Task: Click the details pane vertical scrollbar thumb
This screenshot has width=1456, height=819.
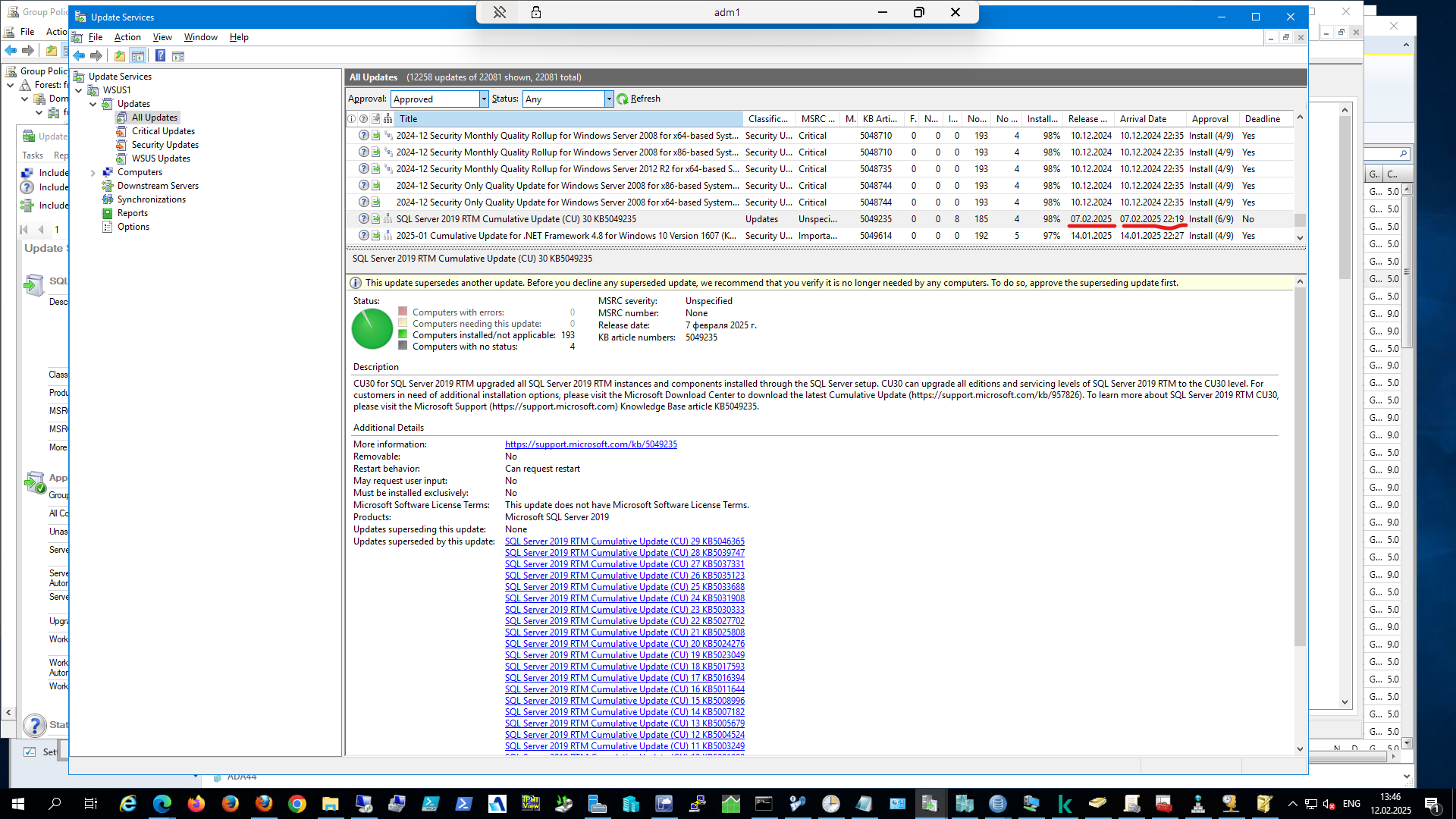Action: click(1300, 467)
